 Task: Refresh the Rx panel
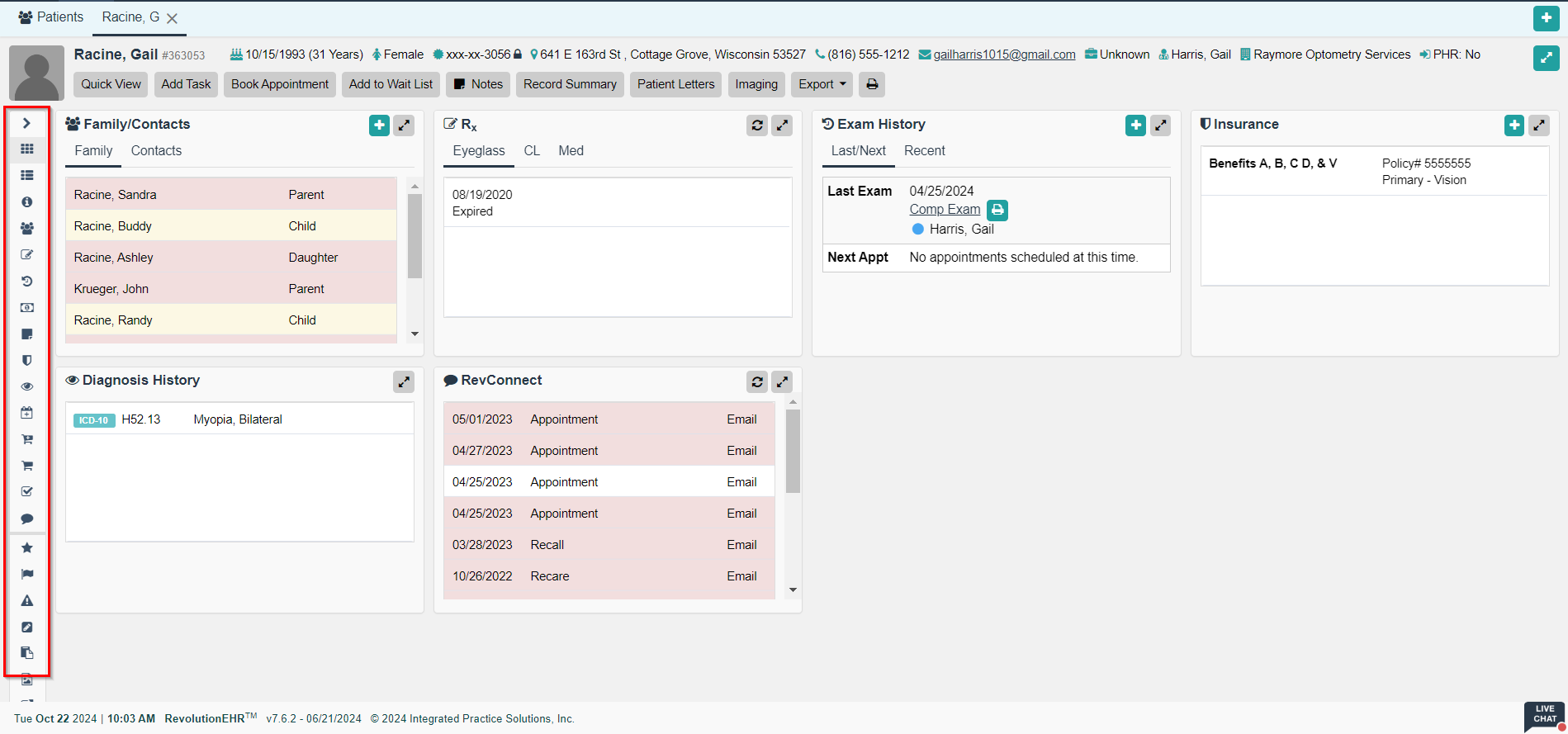click(x=756, y=125)
